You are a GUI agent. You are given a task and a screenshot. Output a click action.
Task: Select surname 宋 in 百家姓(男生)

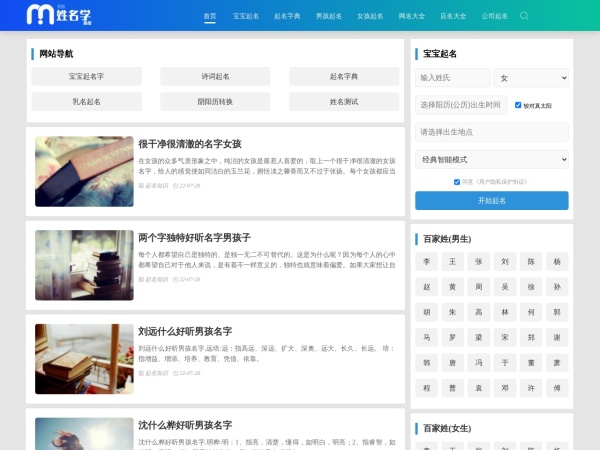tap(505, 338)
